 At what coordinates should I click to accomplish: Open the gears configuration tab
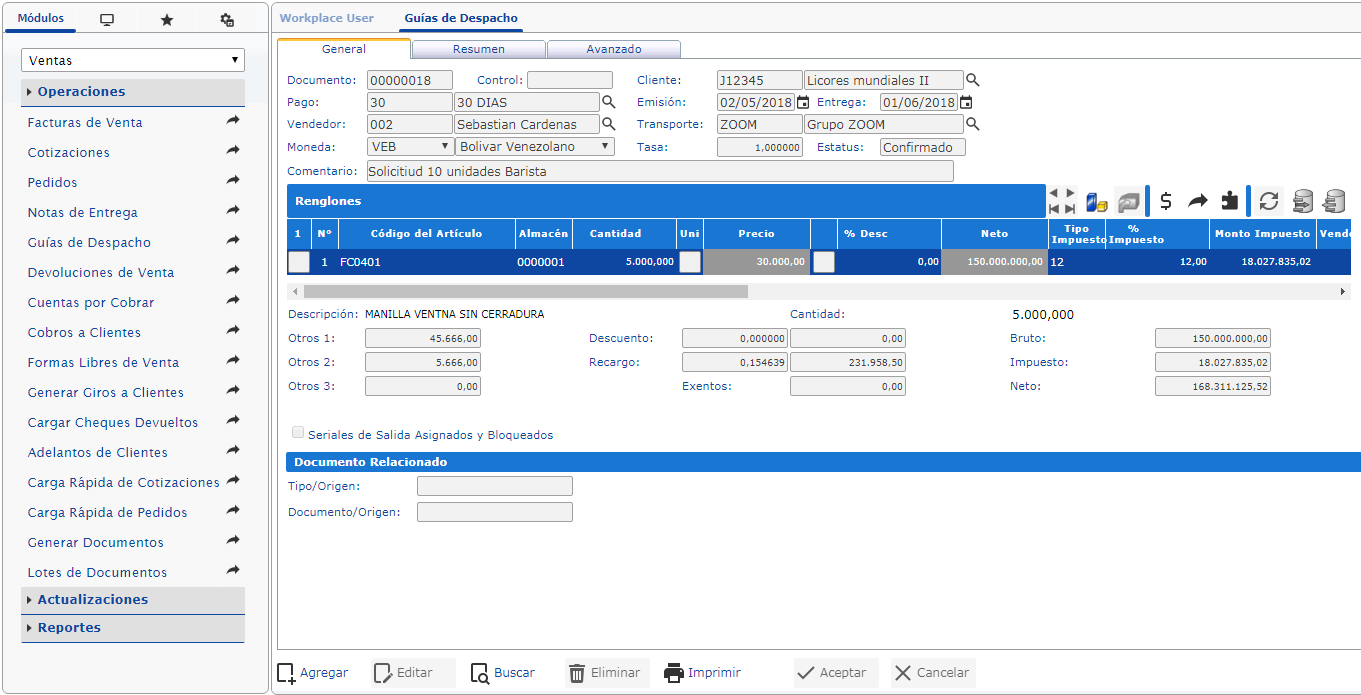pyautogui.click(x=227, y=20)
